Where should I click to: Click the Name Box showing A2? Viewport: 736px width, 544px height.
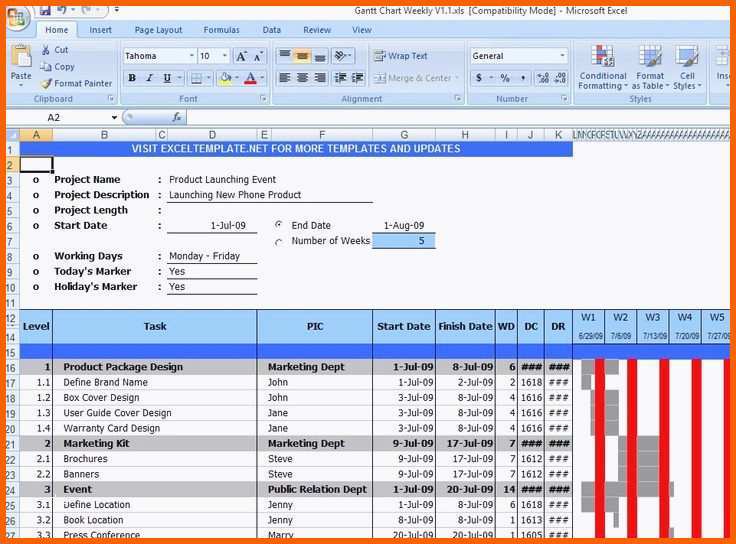click(70, 117)
